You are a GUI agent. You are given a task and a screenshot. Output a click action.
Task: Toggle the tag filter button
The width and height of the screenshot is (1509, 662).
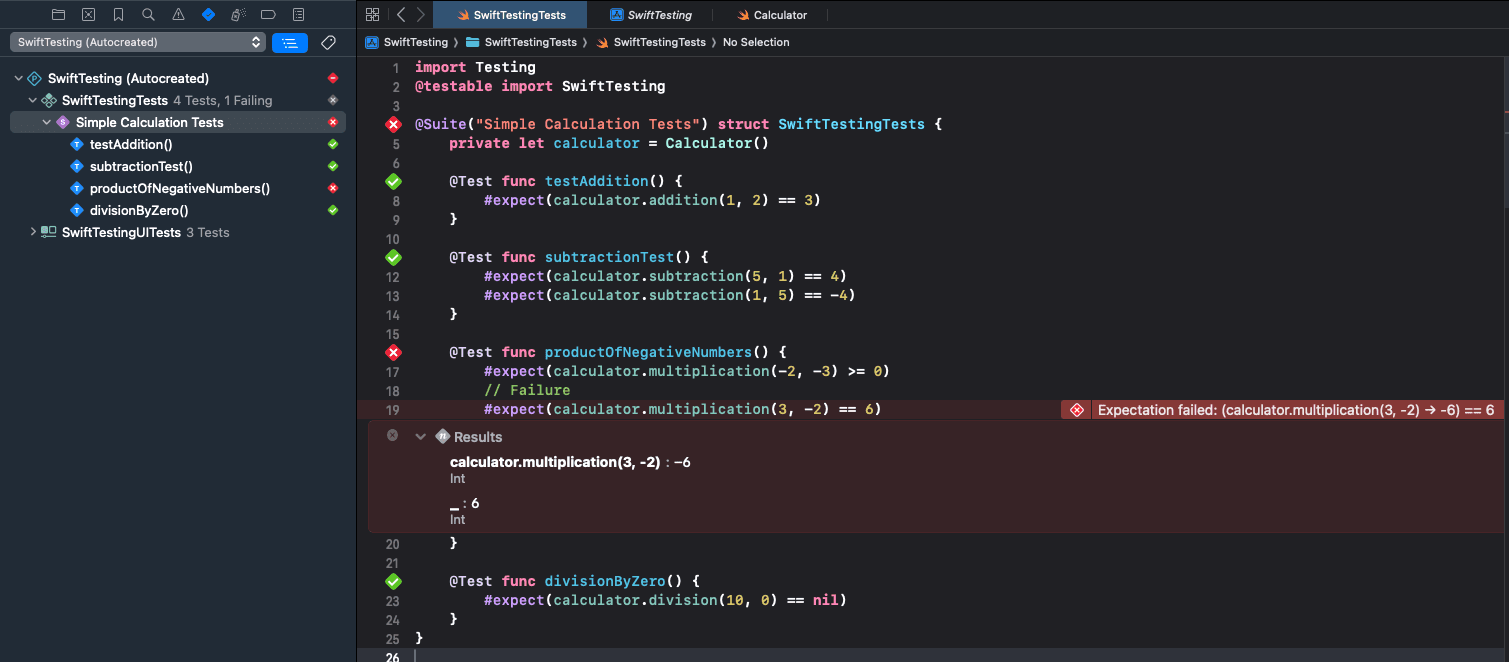click(328, 42)
